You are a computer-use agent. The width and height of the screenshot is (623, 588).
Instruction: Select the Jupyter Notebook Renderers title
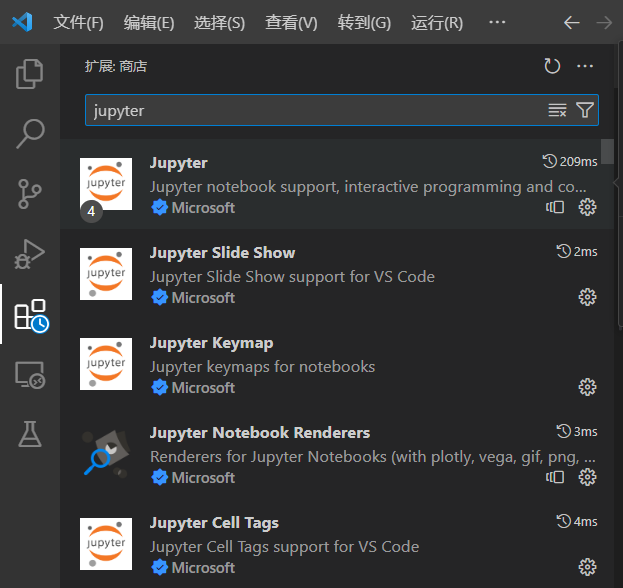pos(260,433)
